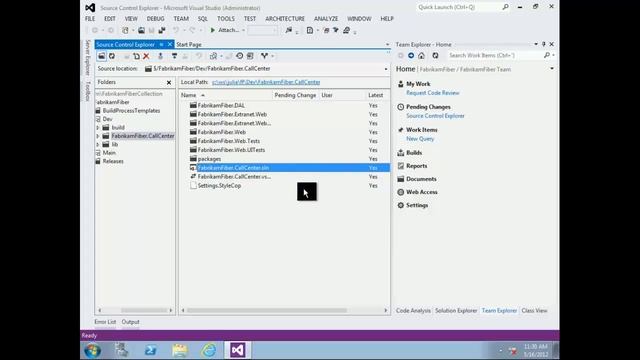Screen dimensions: 640x360
Task: Click the Source Control Explorer link under Pending Changes
Action: [435, 116]
